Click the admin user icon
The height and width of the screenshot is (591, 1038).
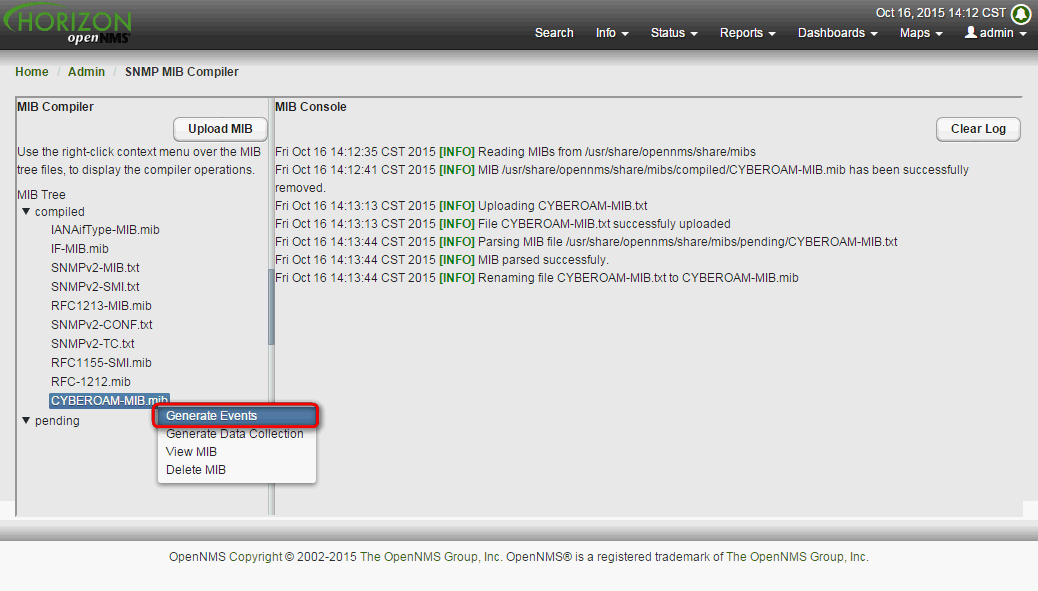tap(970, 32)
